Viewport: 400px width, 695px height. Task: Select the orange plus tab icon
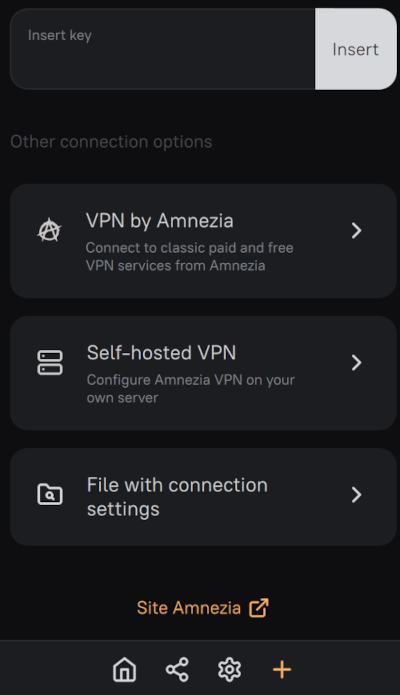coord(282,669)
